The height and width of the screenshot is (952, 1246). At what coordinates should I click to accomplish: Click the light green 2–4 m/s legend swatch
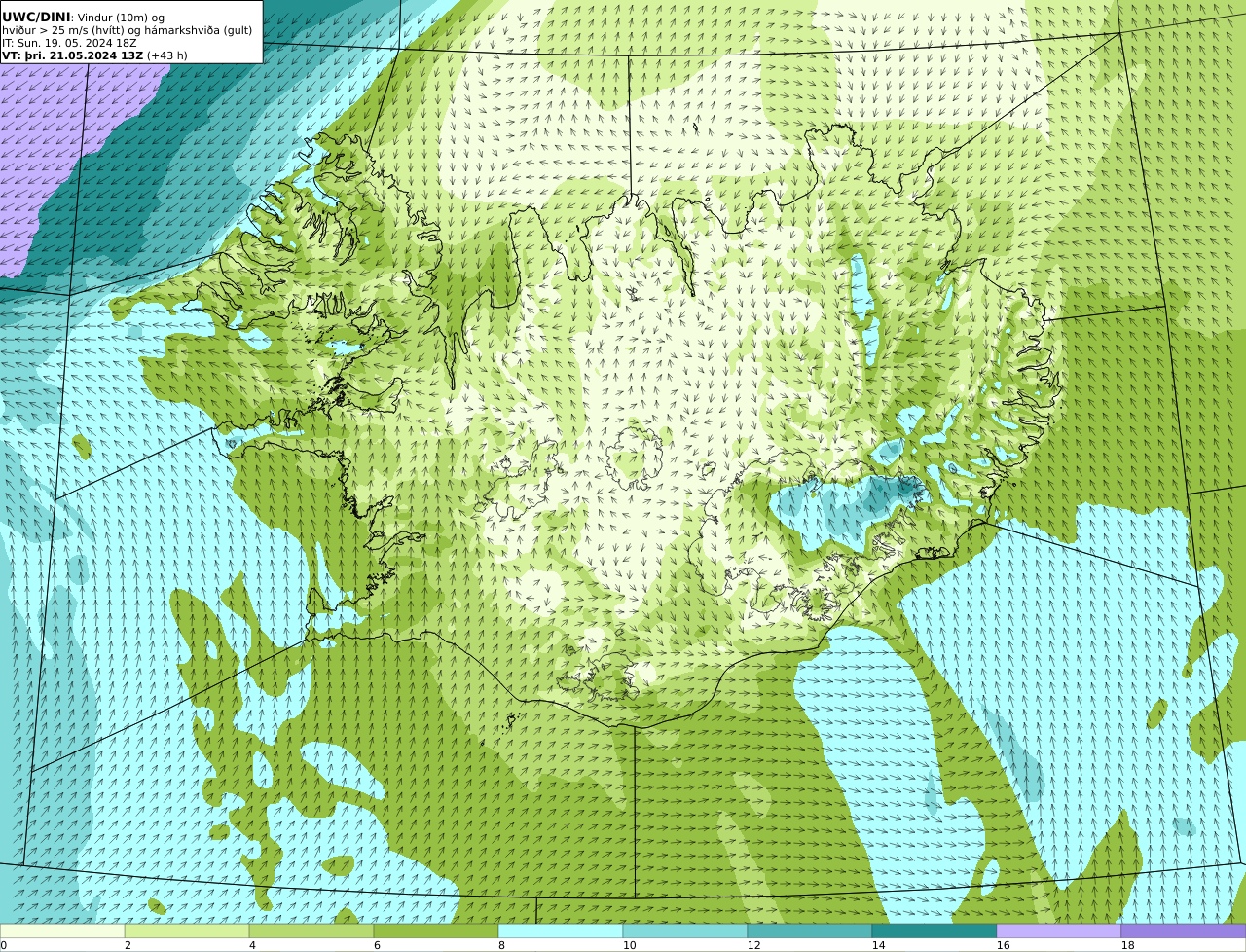[187, 932]
